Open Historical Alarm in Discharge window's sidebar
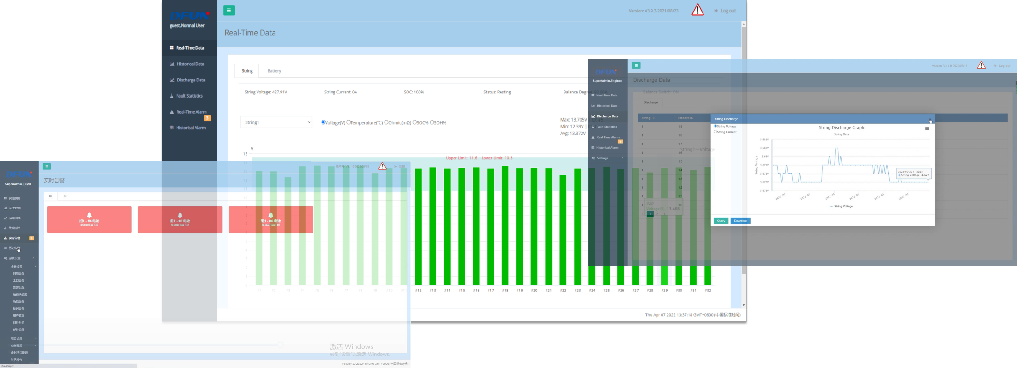 (604, 148)
